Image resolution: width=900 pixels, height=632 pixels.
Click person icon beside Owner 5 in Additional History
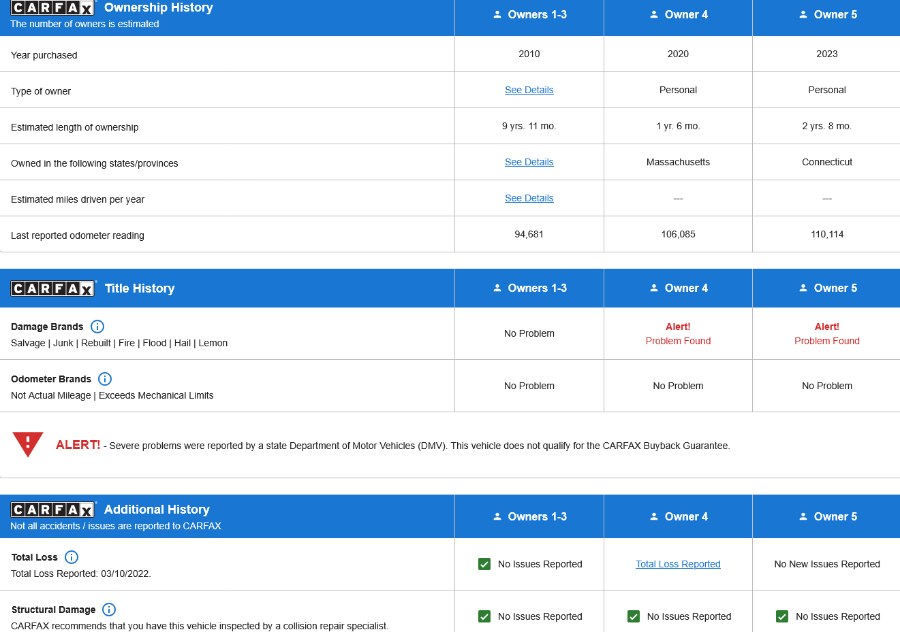(x=803, y=517)
